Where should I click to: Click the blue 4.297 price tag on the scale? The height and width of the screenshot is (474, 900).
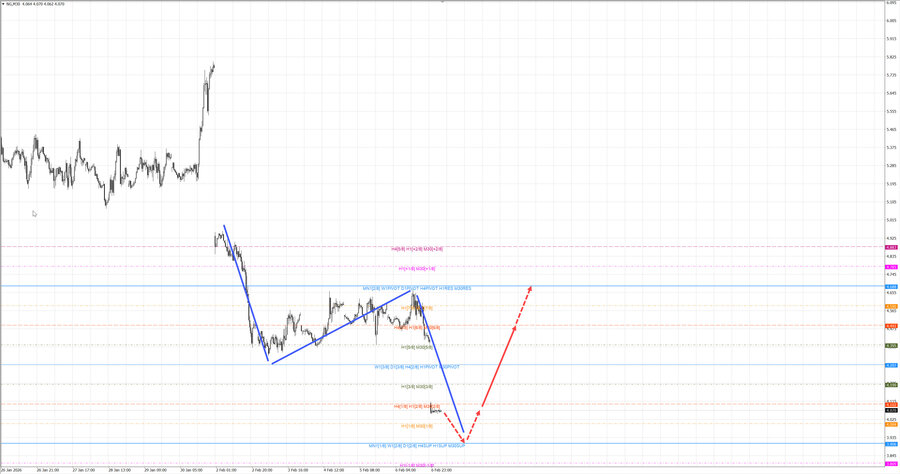pyautogui.click(x=890, y=365)
